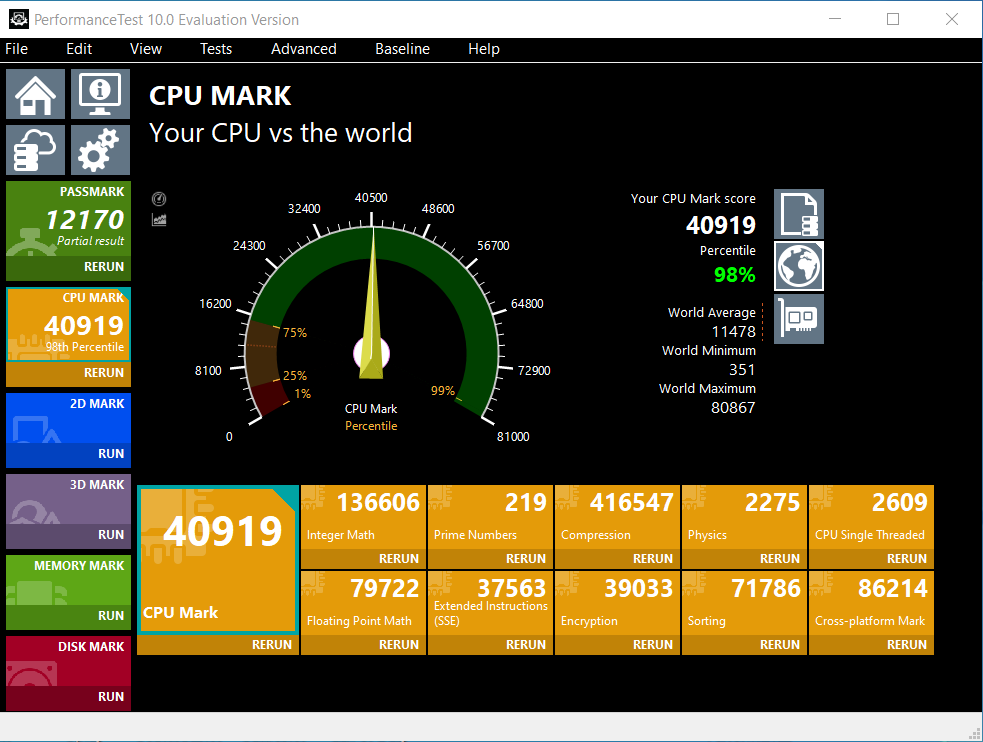
Task: Select the PassMark 12170 tile
Action: (x=68, y=219)
